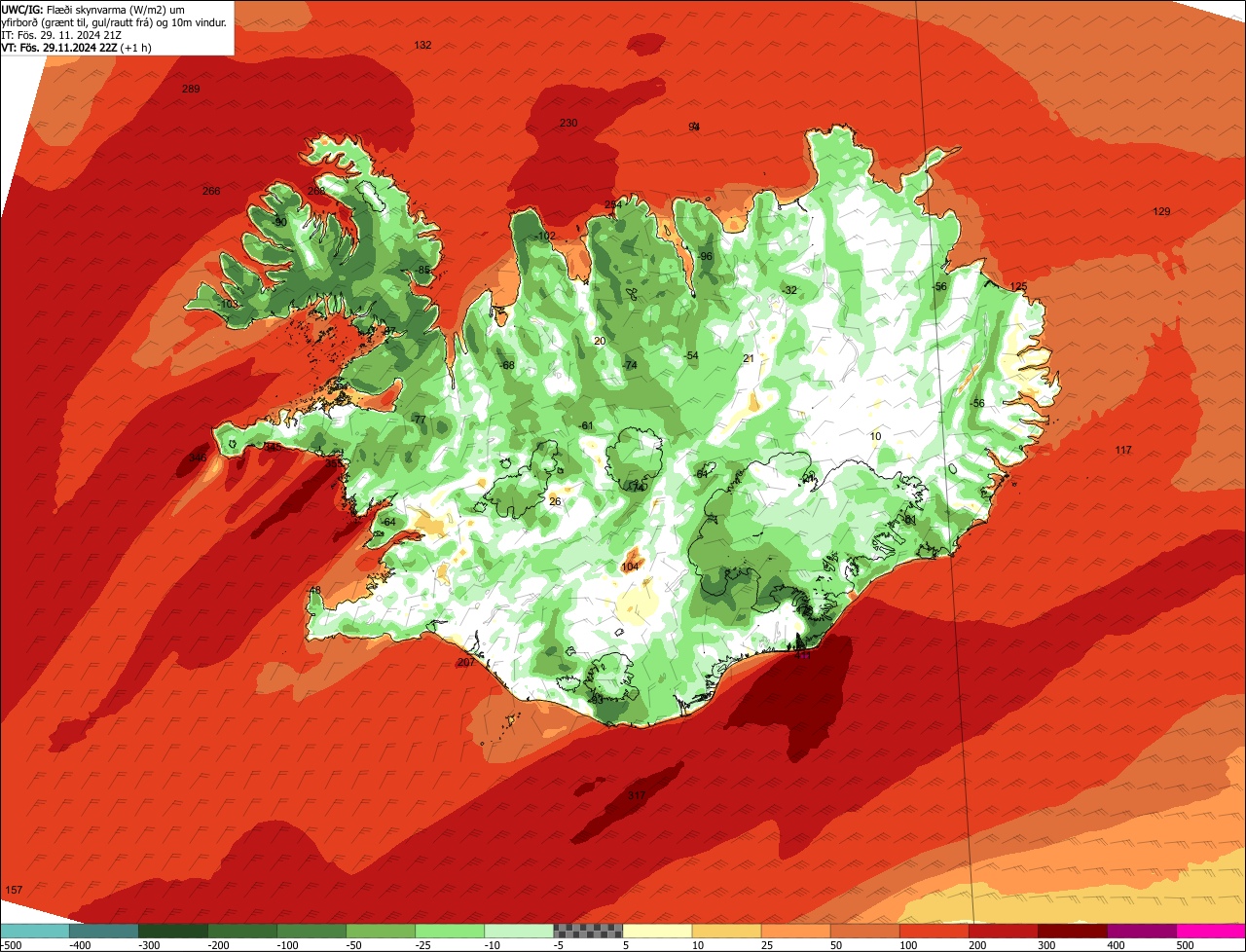
Task: Click the dark teal -400 to -300 legend swatch
Action: (x=104, y=931)
